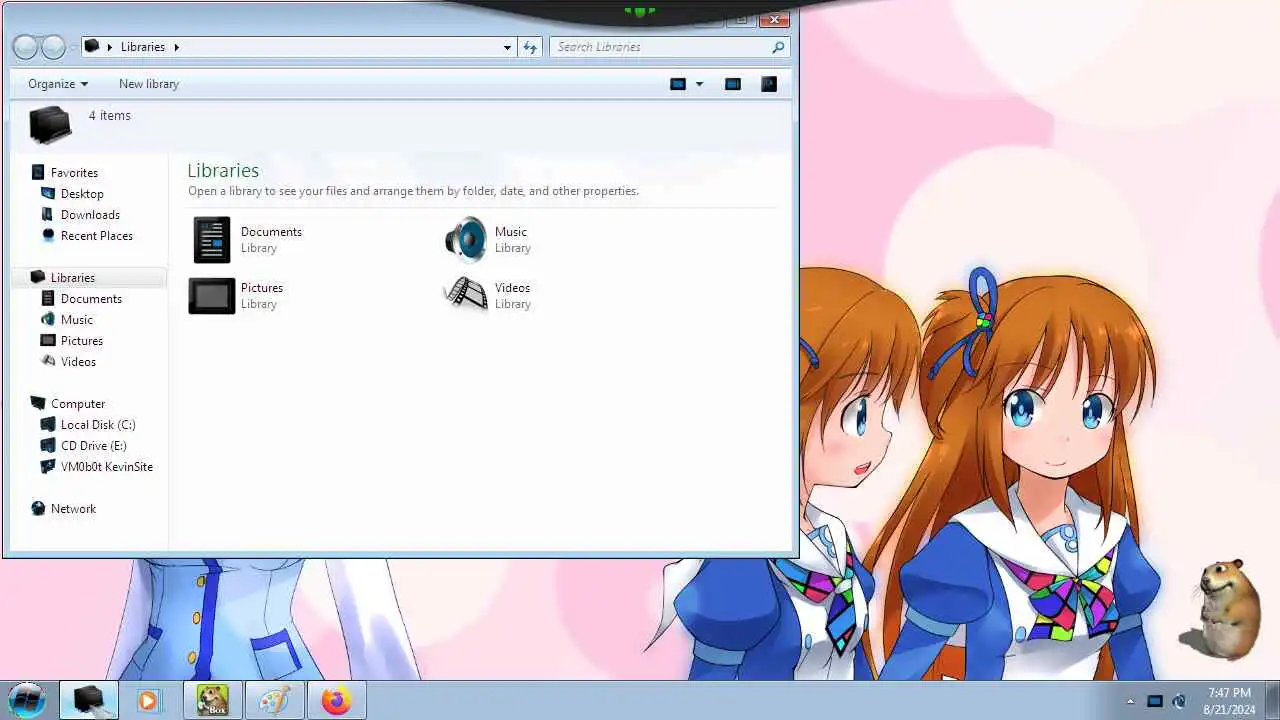
Task: Expand root arrow before Libraries in address bar
Action: (110, 47)
